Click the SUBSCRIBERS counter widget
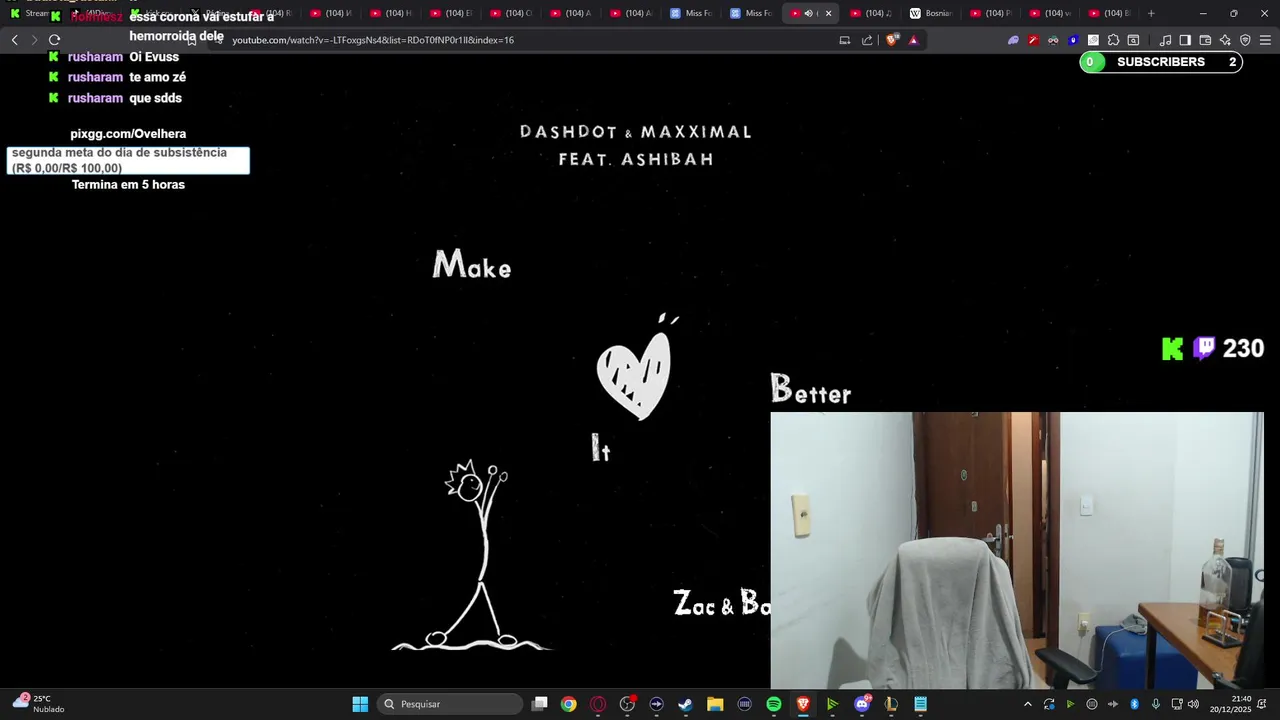 pos(1161,62)
